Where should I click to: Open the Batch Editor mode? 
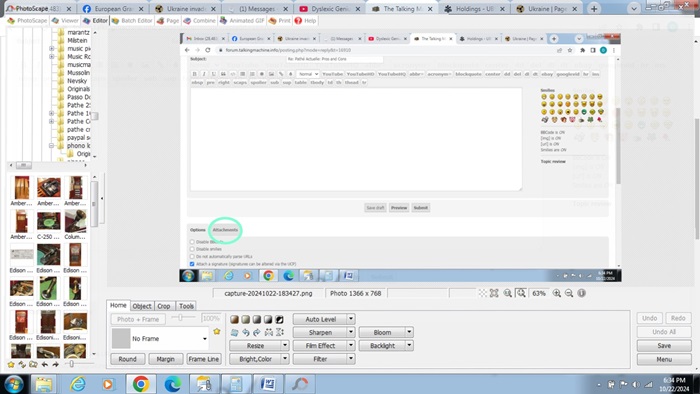(x=132, y=21)
